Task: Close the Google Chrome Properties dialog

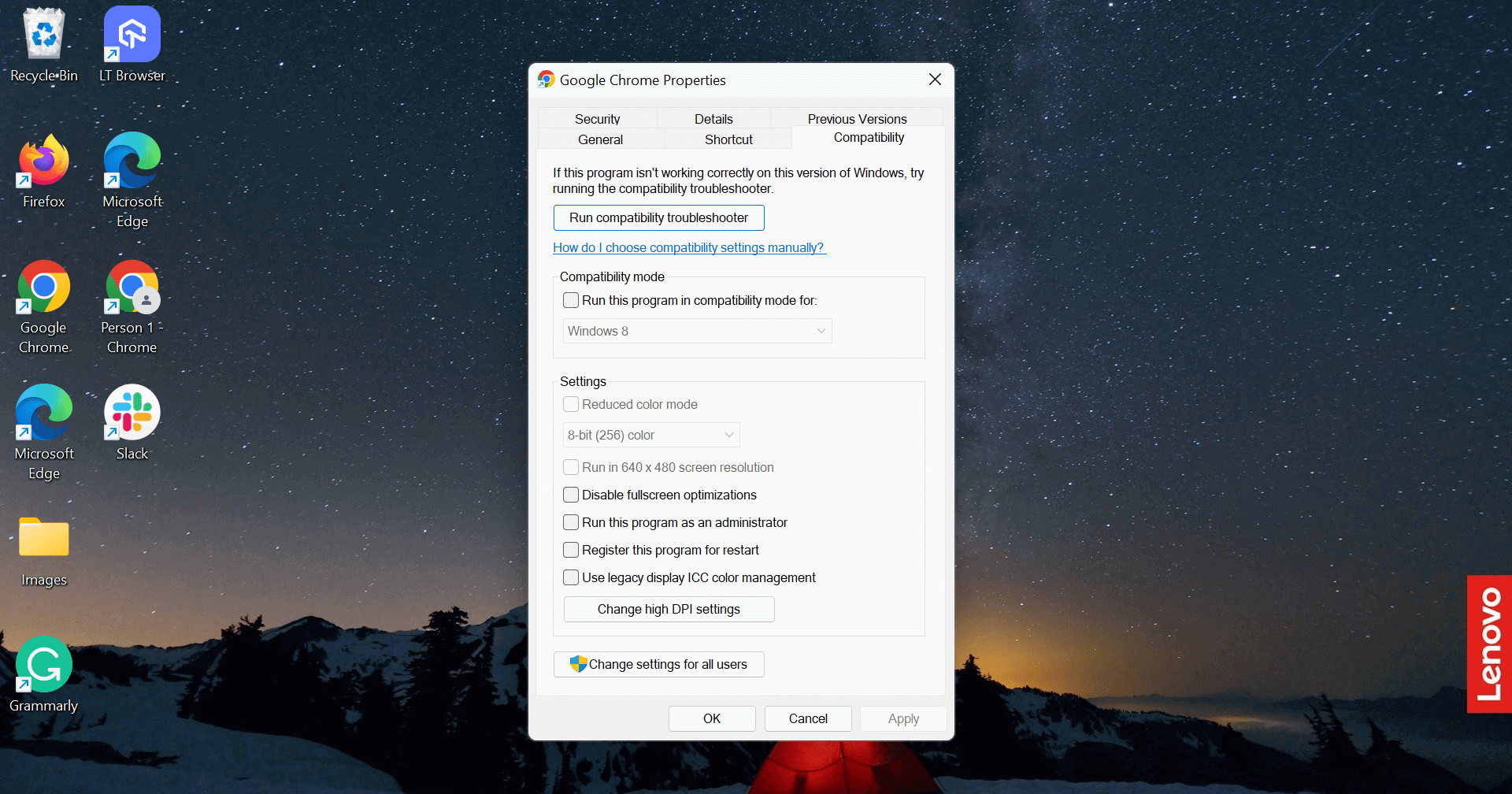Action: coord(935,80)
